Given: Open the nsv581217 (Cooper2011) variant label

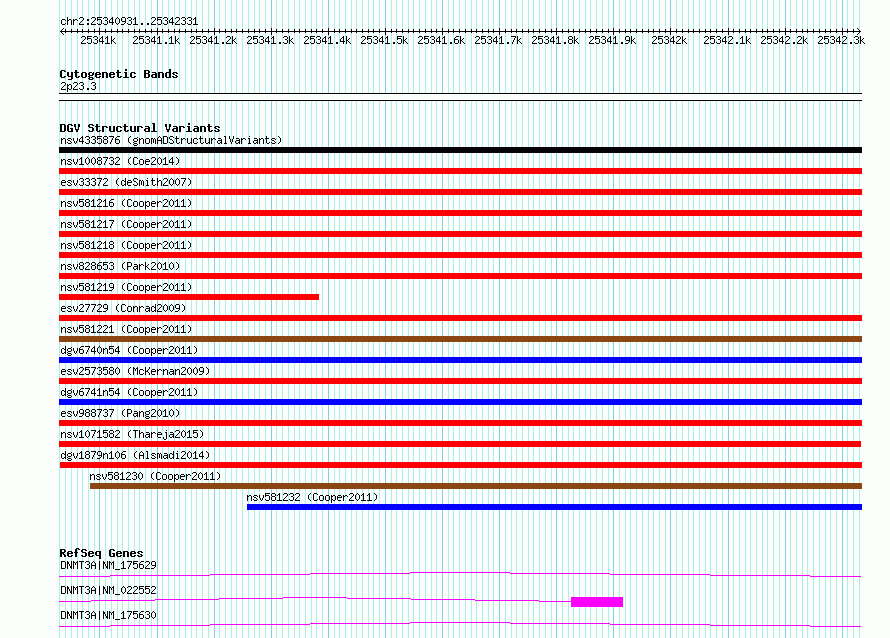Looking at the screenshot, I should pyautogui.click(x=126, y=224).
